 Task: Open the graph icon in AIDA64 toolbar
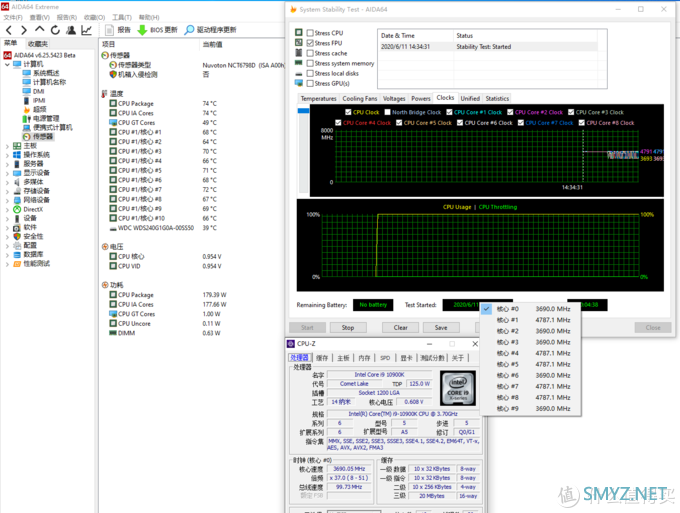(86, 30)
